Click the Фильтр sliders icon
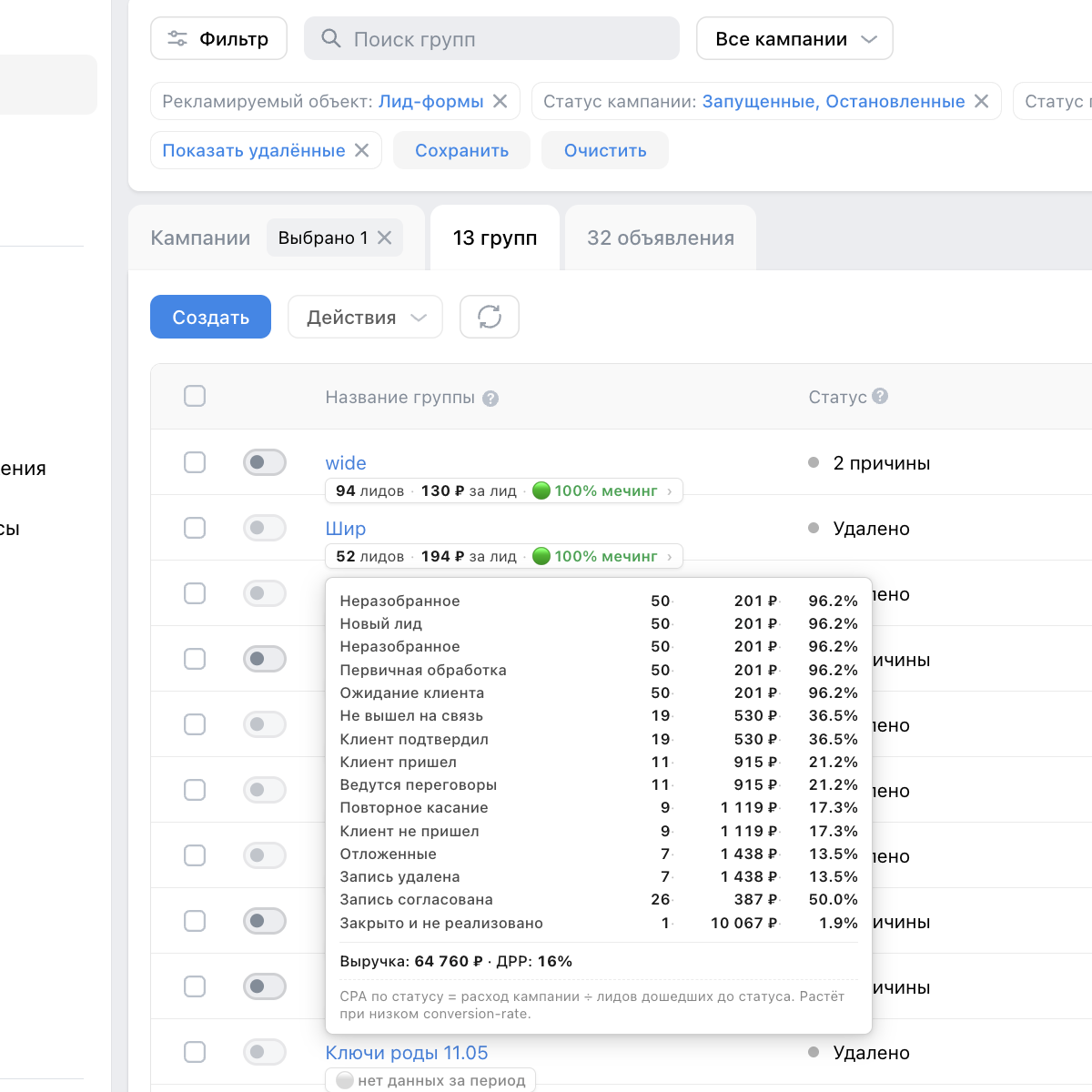This screenshot has width=1092, height=1092. tap(177, 38)
